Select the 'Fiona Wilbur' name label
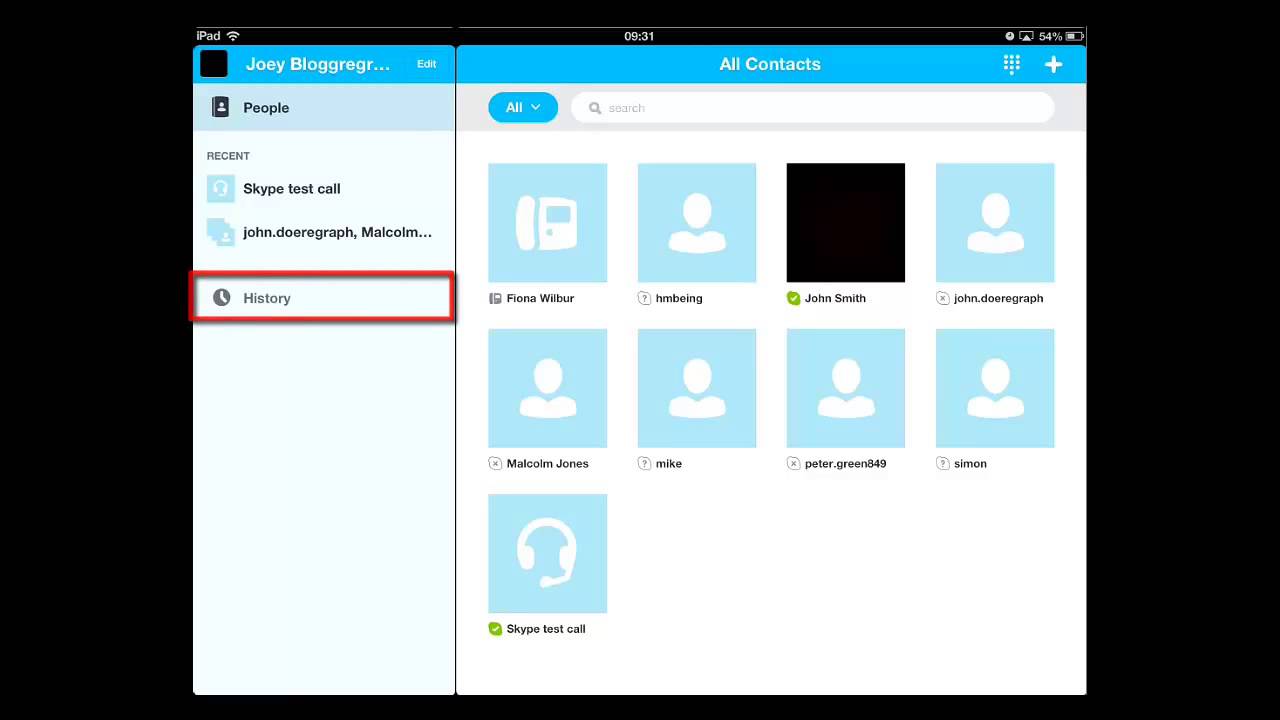Image resolution: width=1280 pixels, height=720 pixels. (540, 298)
